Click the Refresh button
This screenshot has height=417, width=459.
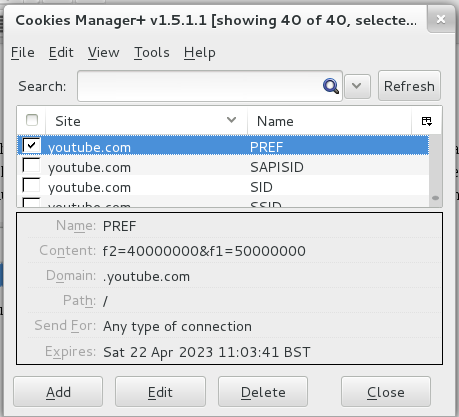click(409, 86)
